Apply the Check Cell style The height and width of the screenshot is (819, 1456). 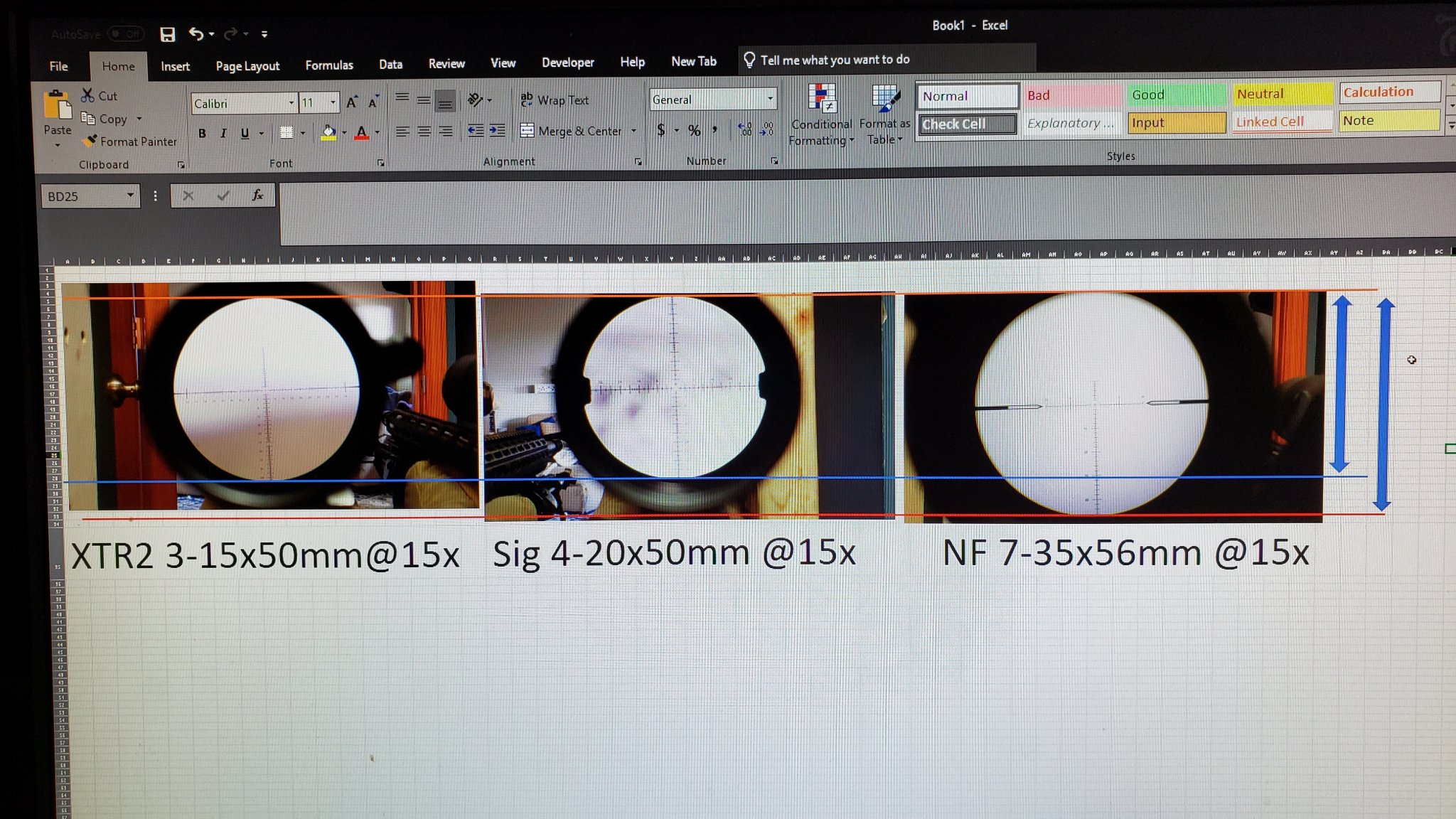(x=968, y=124)
